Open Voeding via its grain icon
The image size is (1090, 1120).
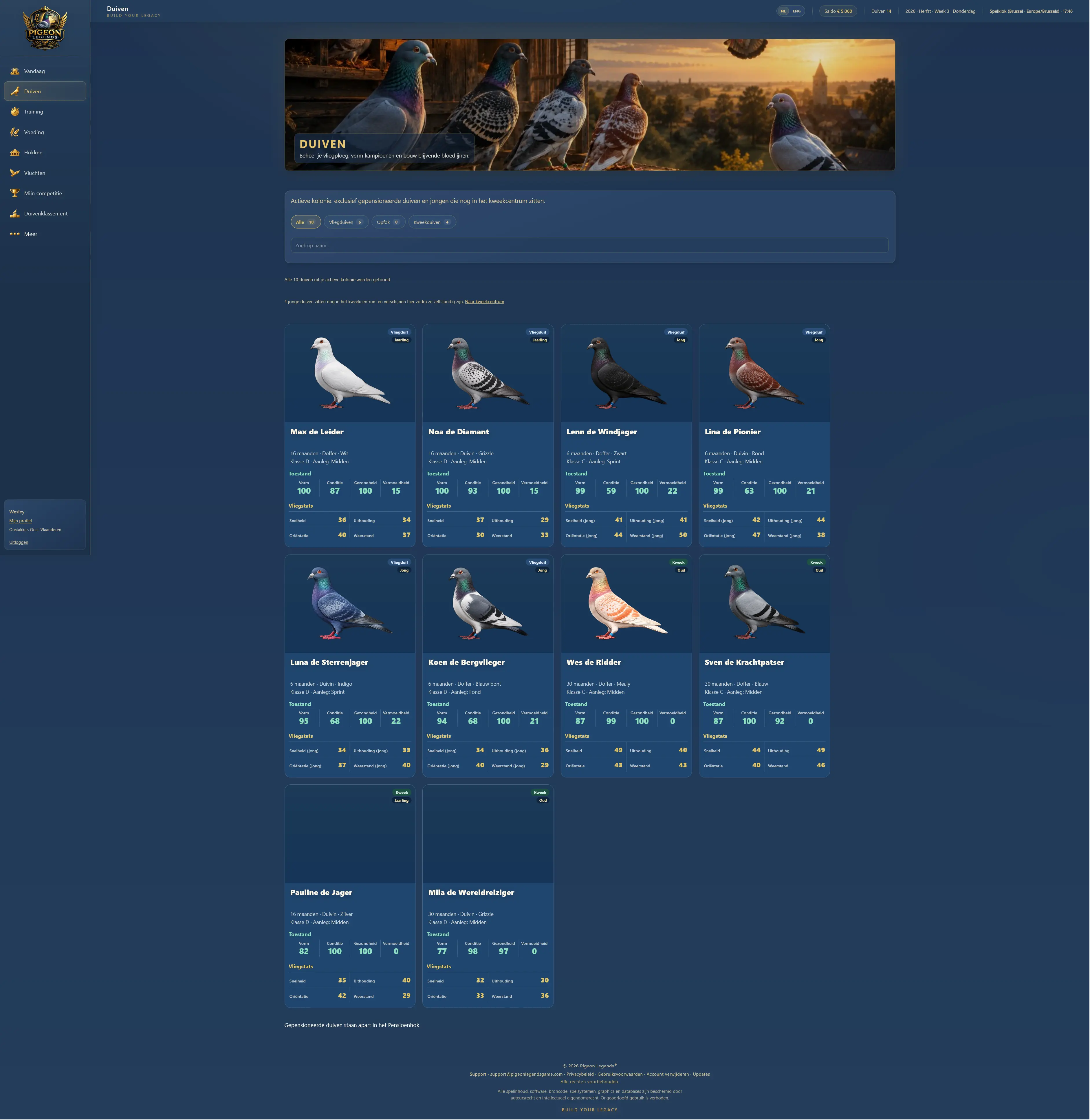point(15,132)
